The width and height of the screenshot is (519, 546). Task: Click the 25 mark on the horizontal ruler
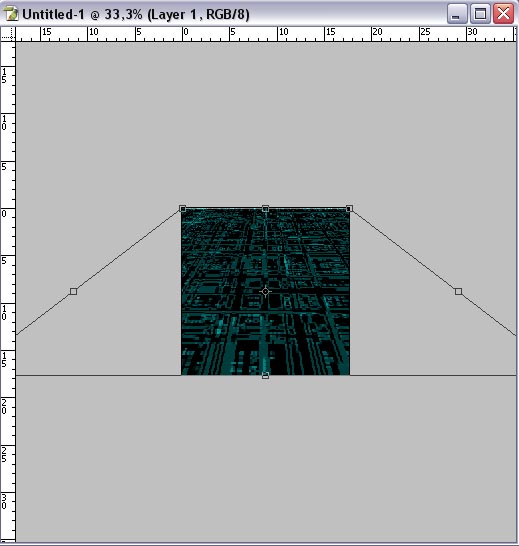click(x=425, y=32)
